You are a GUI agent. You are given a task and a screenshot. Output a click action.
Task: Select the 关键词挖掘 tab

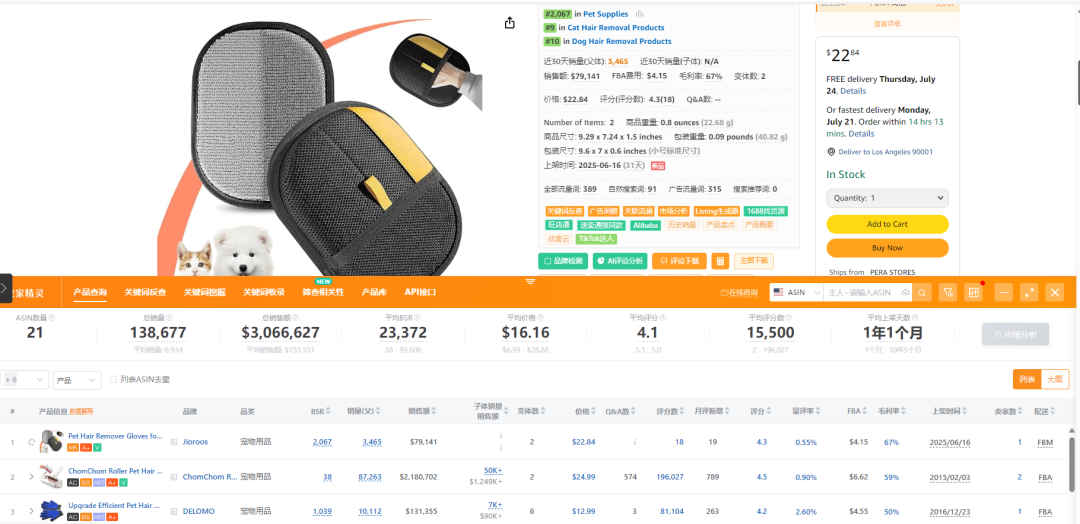point(205,293)
